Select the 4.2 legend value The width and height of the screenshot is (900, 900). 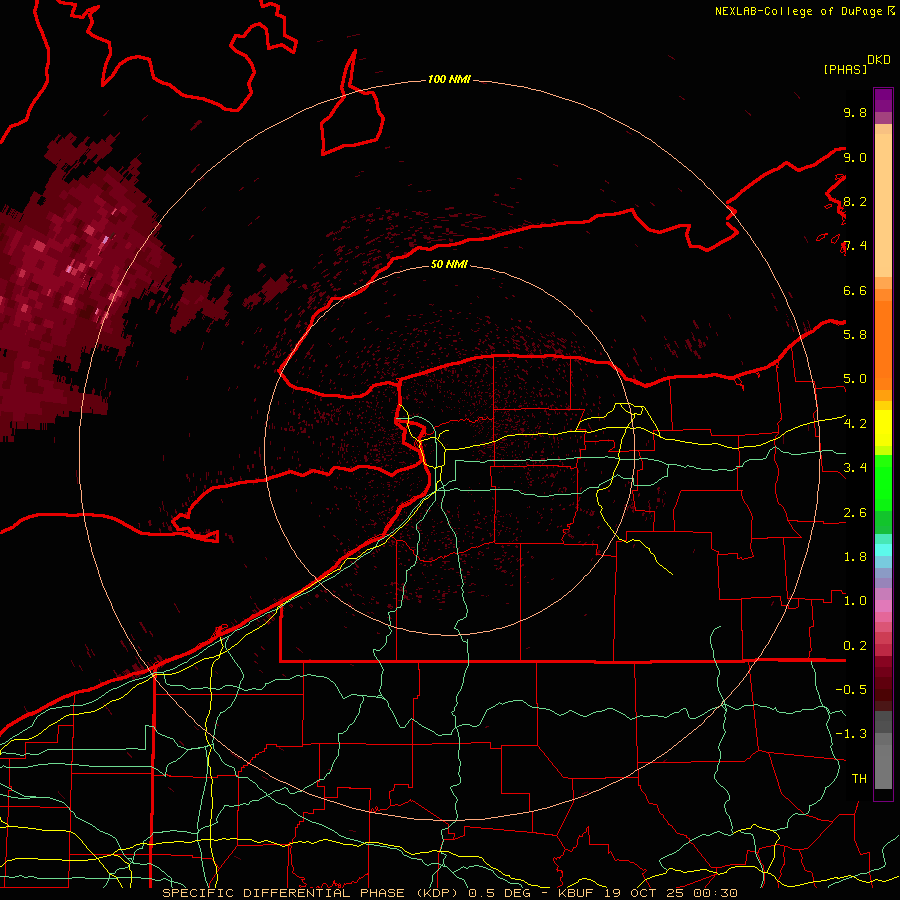[x=855, y=424]
